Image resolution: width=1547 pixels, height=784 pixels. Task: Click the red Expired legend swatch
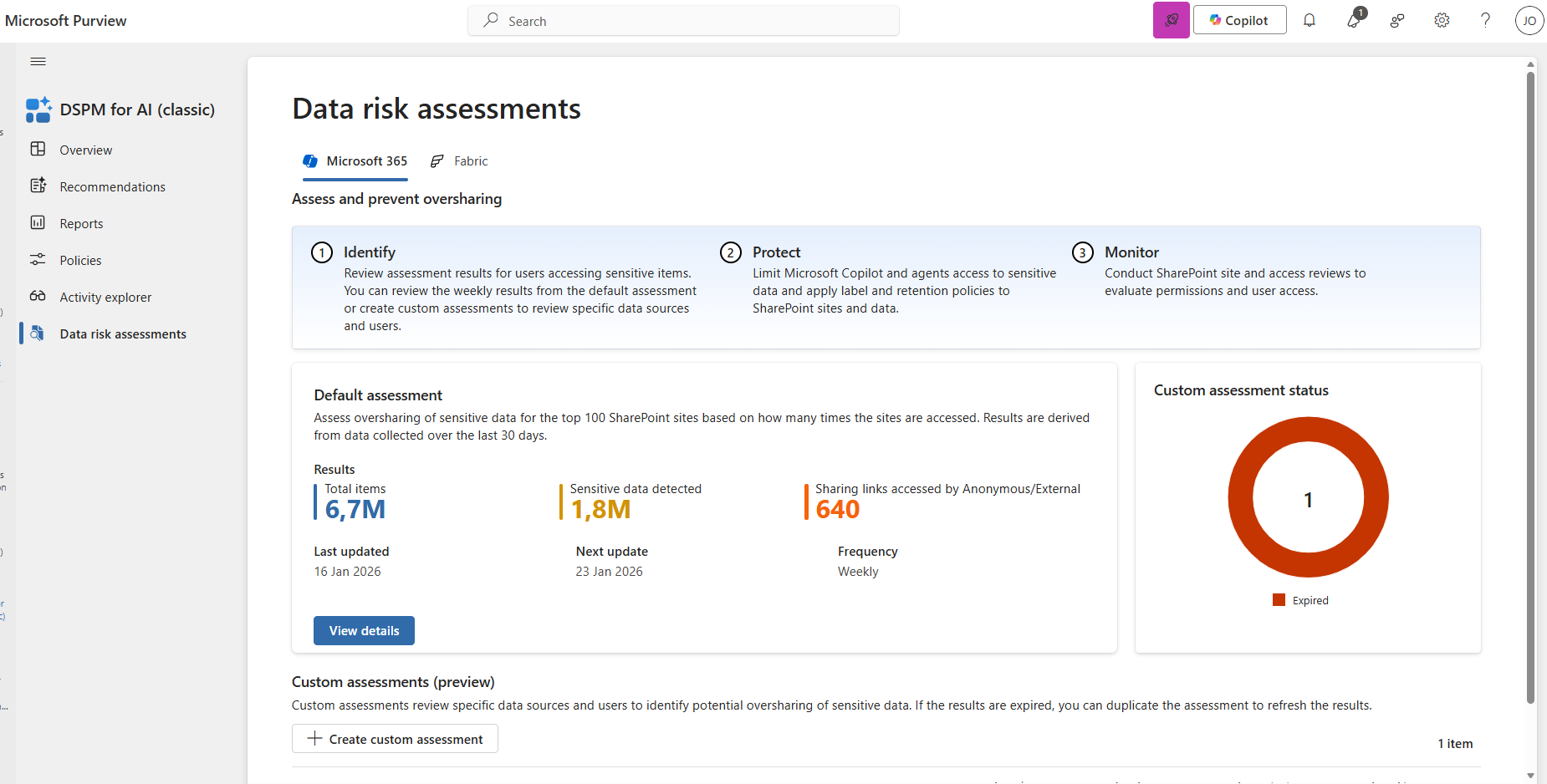tap(1279, 600)
